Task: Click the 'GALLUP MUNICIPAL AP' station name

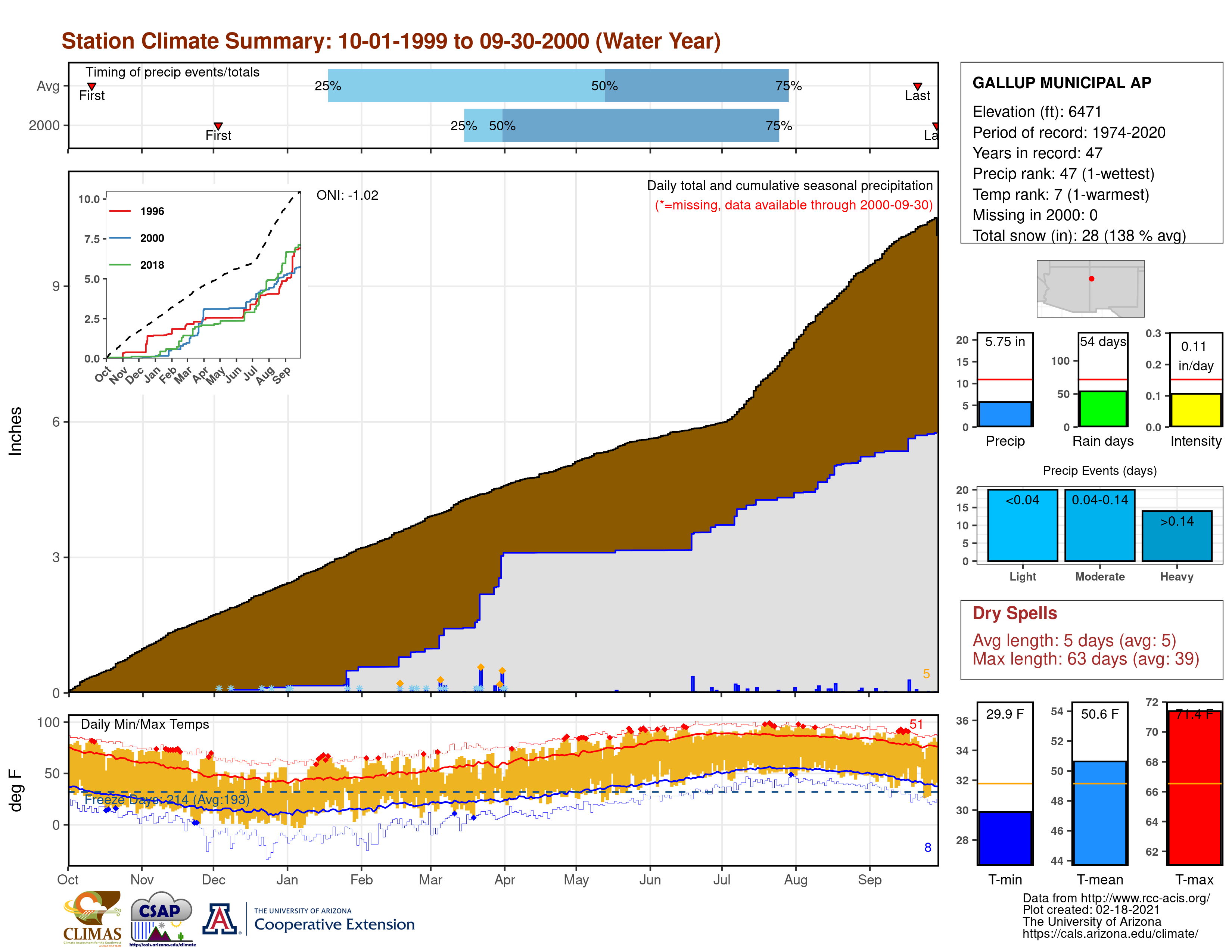Action: coord(1062,83)
